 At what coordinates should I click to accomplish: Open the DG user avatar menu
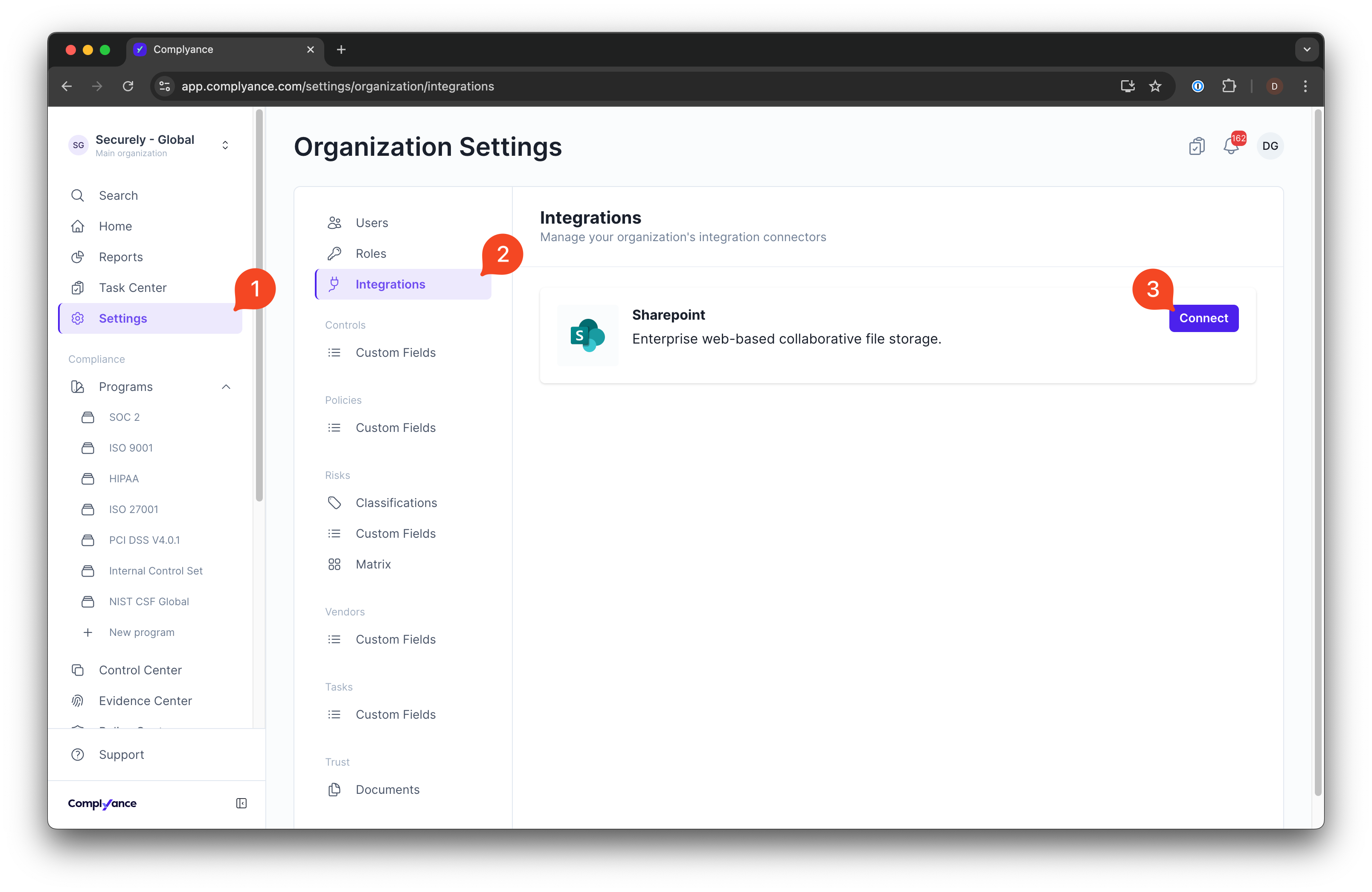click(1270, 146)
